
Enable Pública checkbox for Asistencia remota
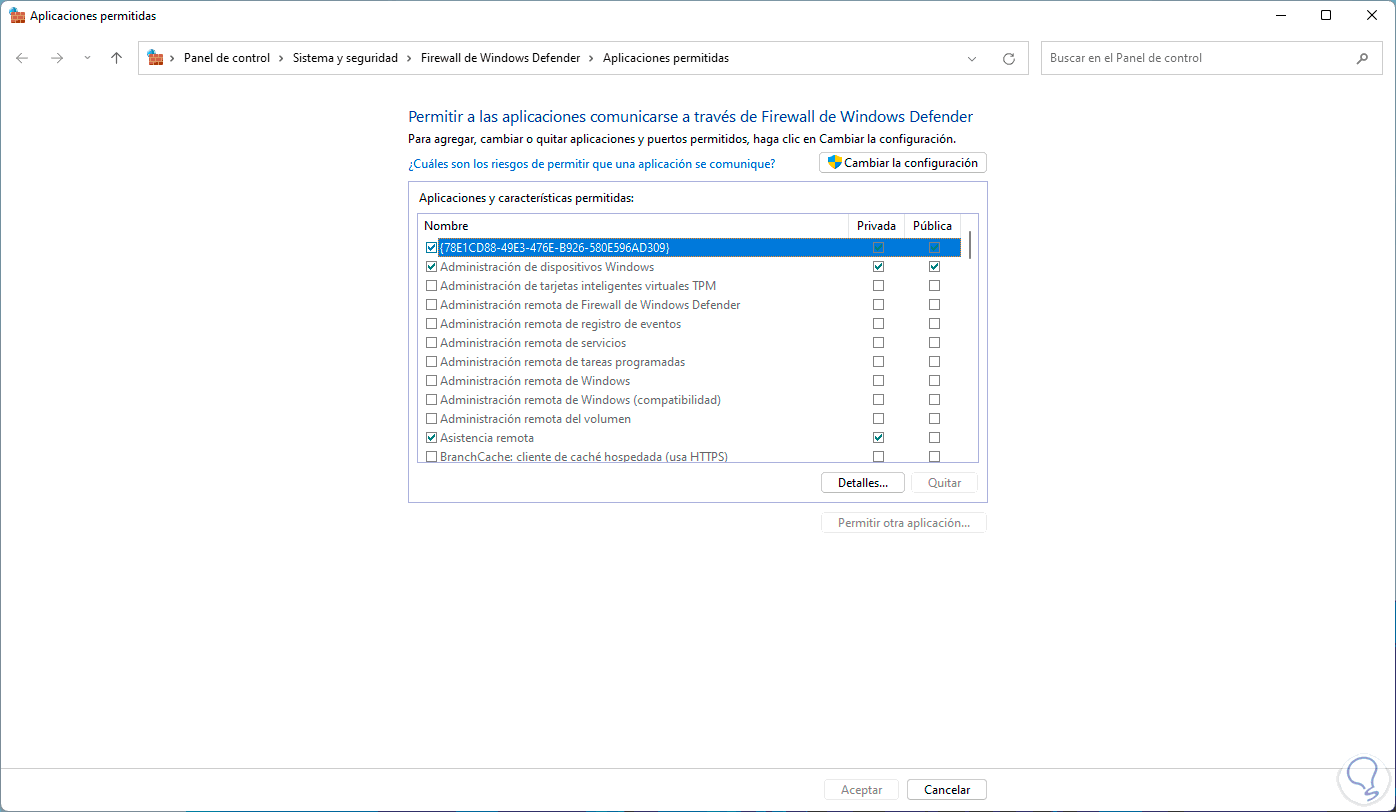[x=934, y=438]
